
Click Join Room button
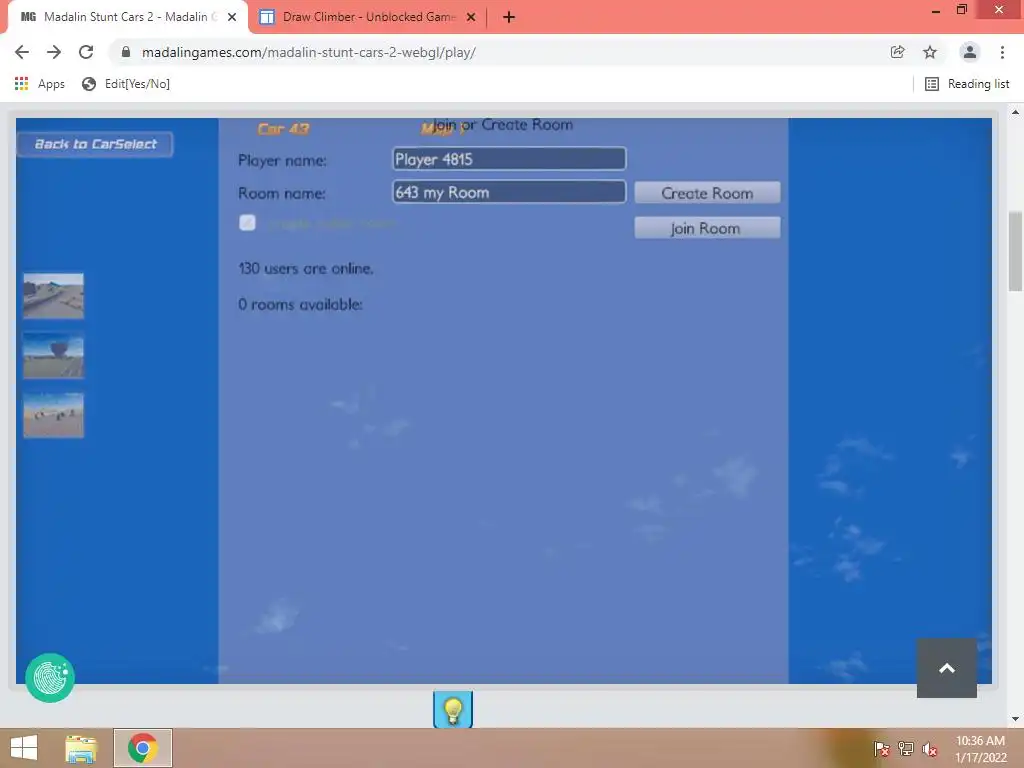tap(707, 228)
